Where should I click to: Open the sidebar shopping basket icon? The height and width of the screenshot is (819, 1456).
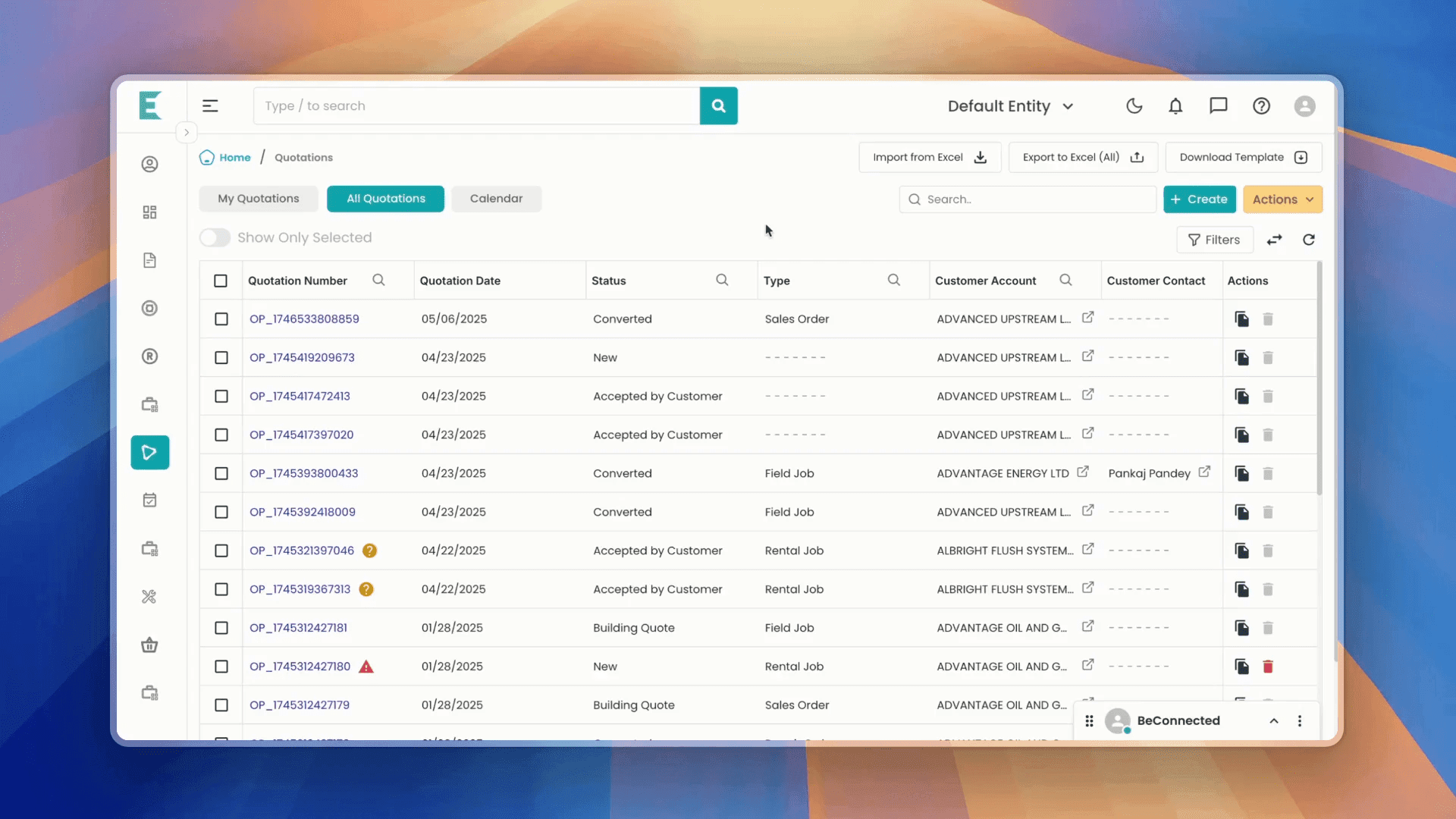click(149, 645)
